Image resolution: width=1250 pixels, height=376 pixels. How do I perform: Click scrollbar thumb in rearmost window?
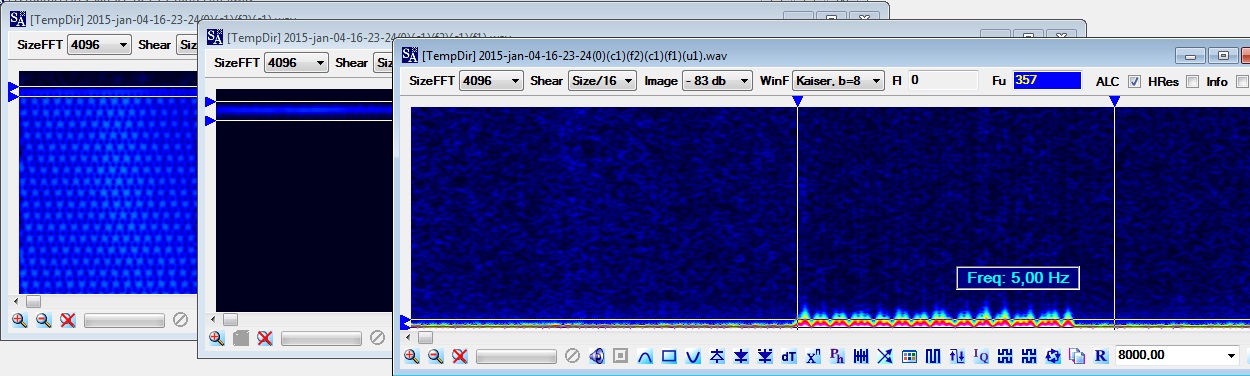coord(33,301)
